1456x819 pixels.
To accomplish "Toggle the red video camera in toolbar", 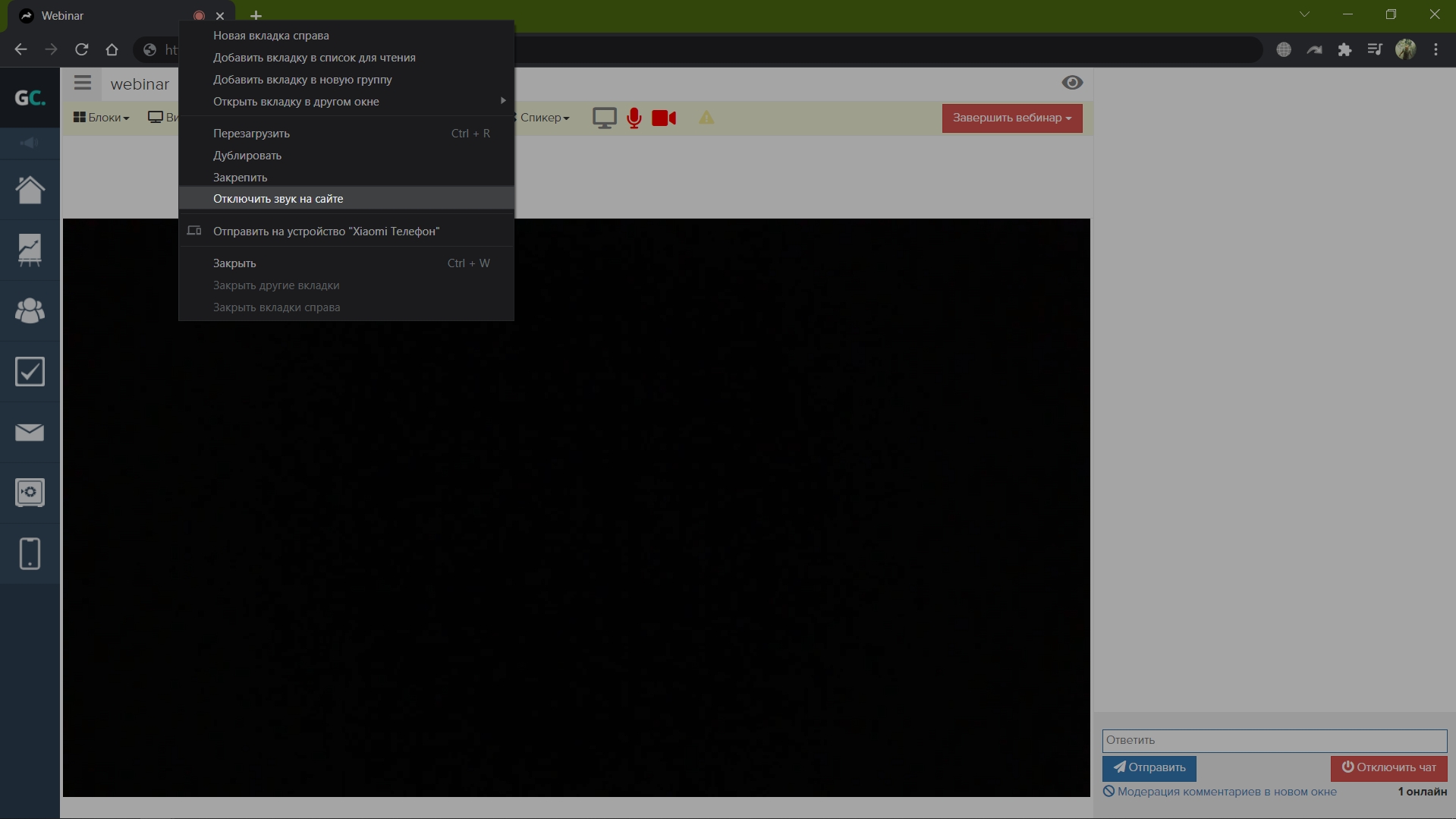I will click(x=664, y=118).
